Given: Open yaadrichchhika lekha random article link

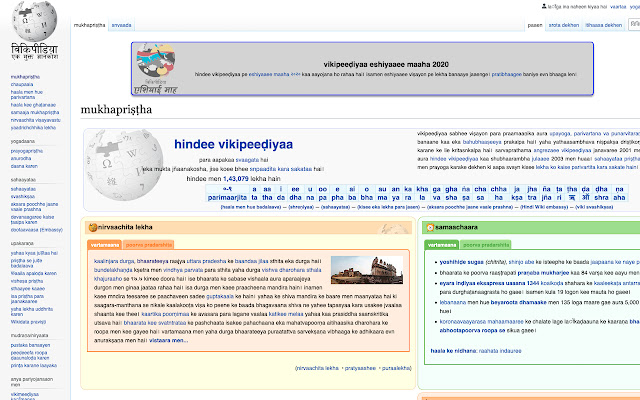Looking at the screenshot, I should click(x=33, y=128).
